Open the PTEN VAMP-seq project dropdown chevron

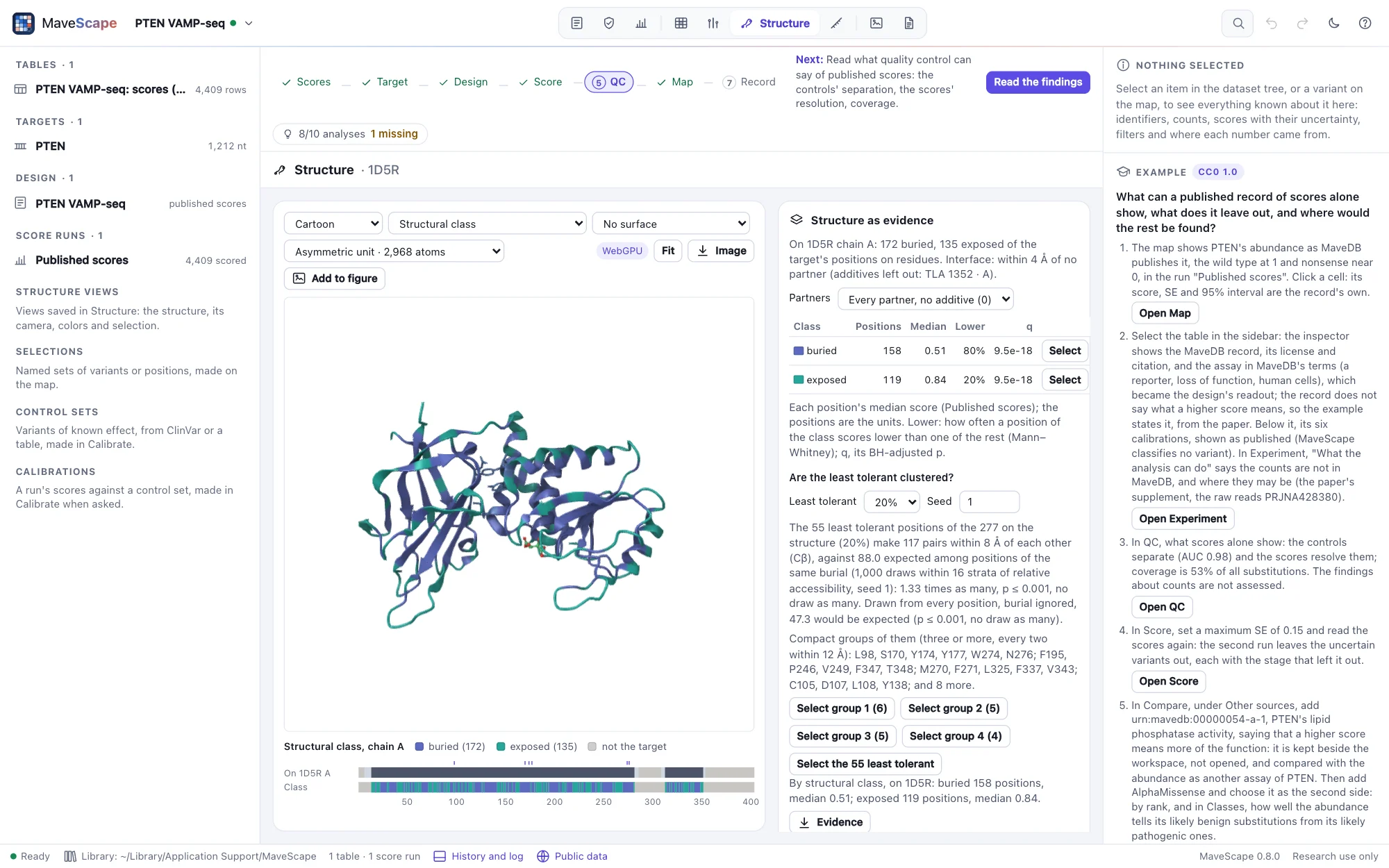tap(249, 23)
